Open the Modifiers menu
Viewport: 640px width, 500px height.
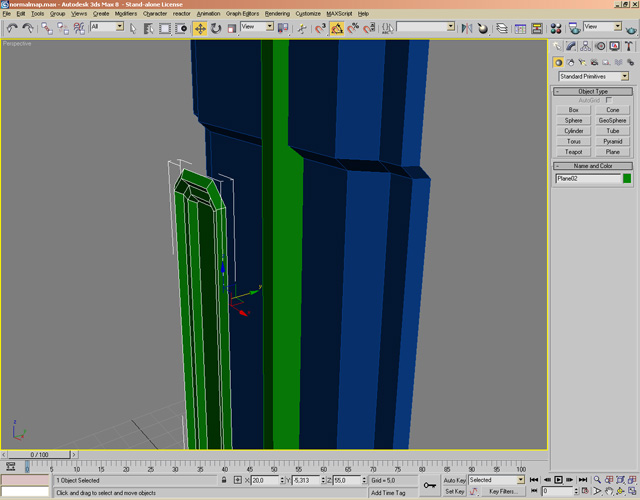[x=126, y=14]
